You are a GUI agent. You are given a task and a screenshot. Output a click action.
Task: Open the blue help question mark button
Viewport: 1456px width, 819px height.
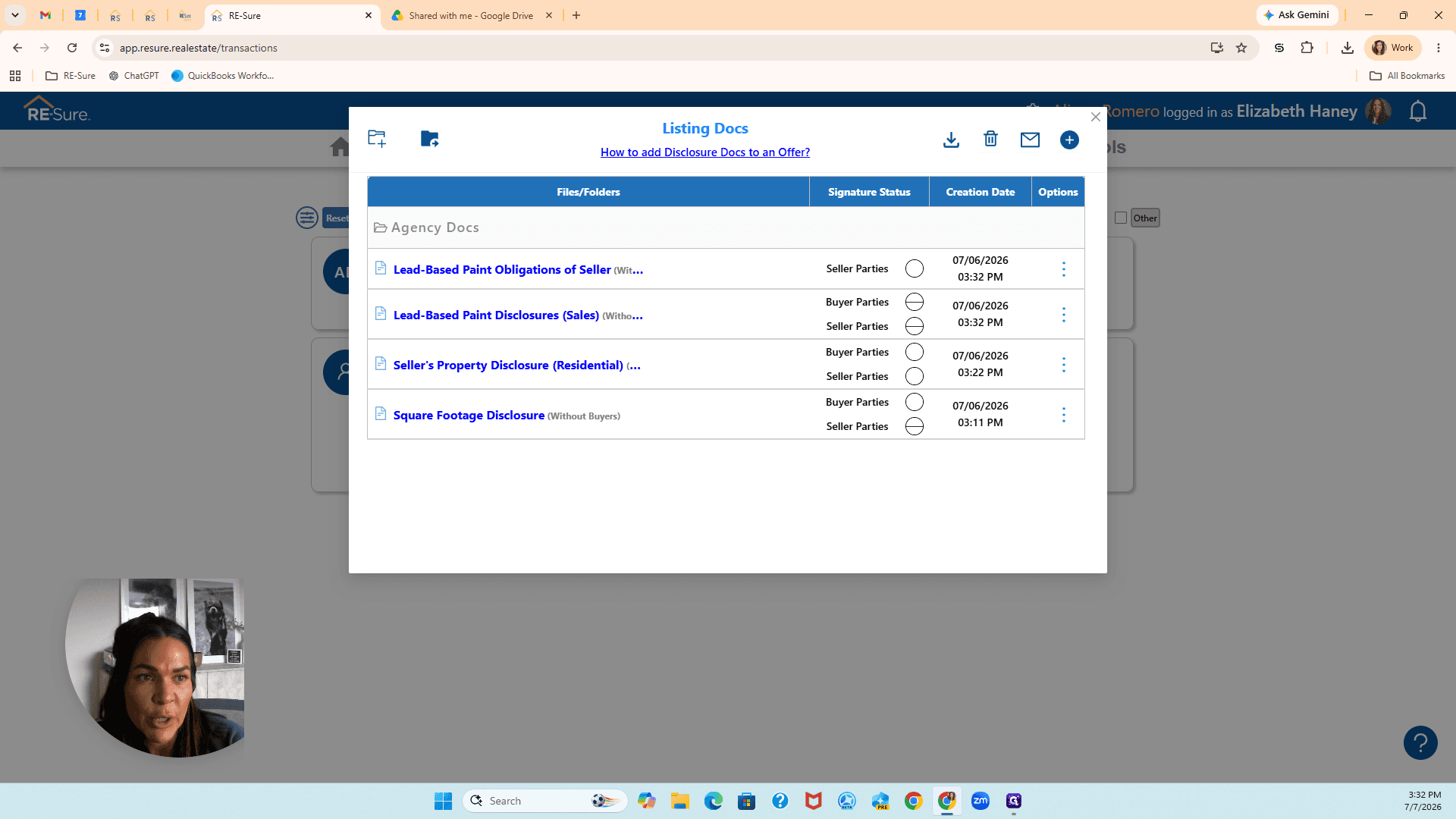(x=1420, y=742)
